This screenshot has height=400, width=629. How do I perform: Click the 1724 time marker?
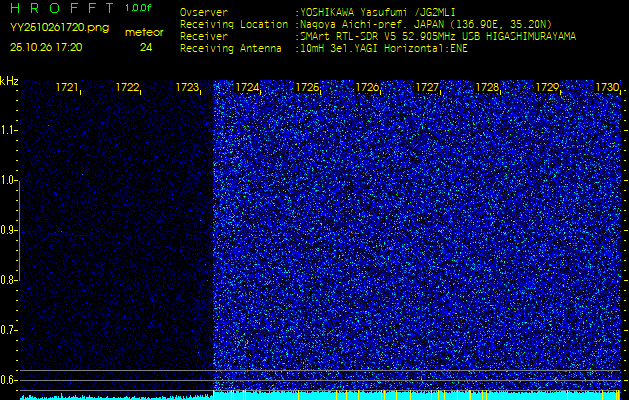click(x=247, y=87)
